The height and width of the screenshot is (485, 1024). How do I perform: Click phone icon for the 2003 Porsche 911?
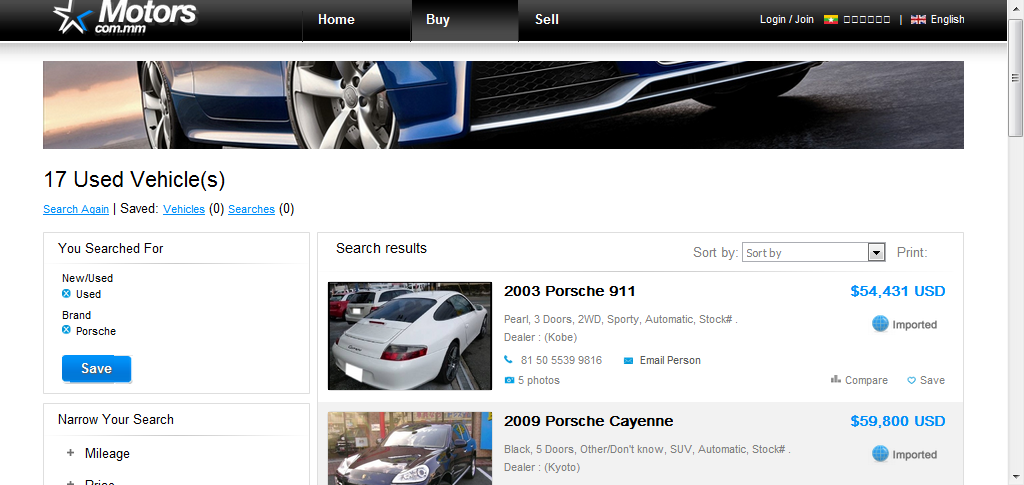[x=509, y=360]
